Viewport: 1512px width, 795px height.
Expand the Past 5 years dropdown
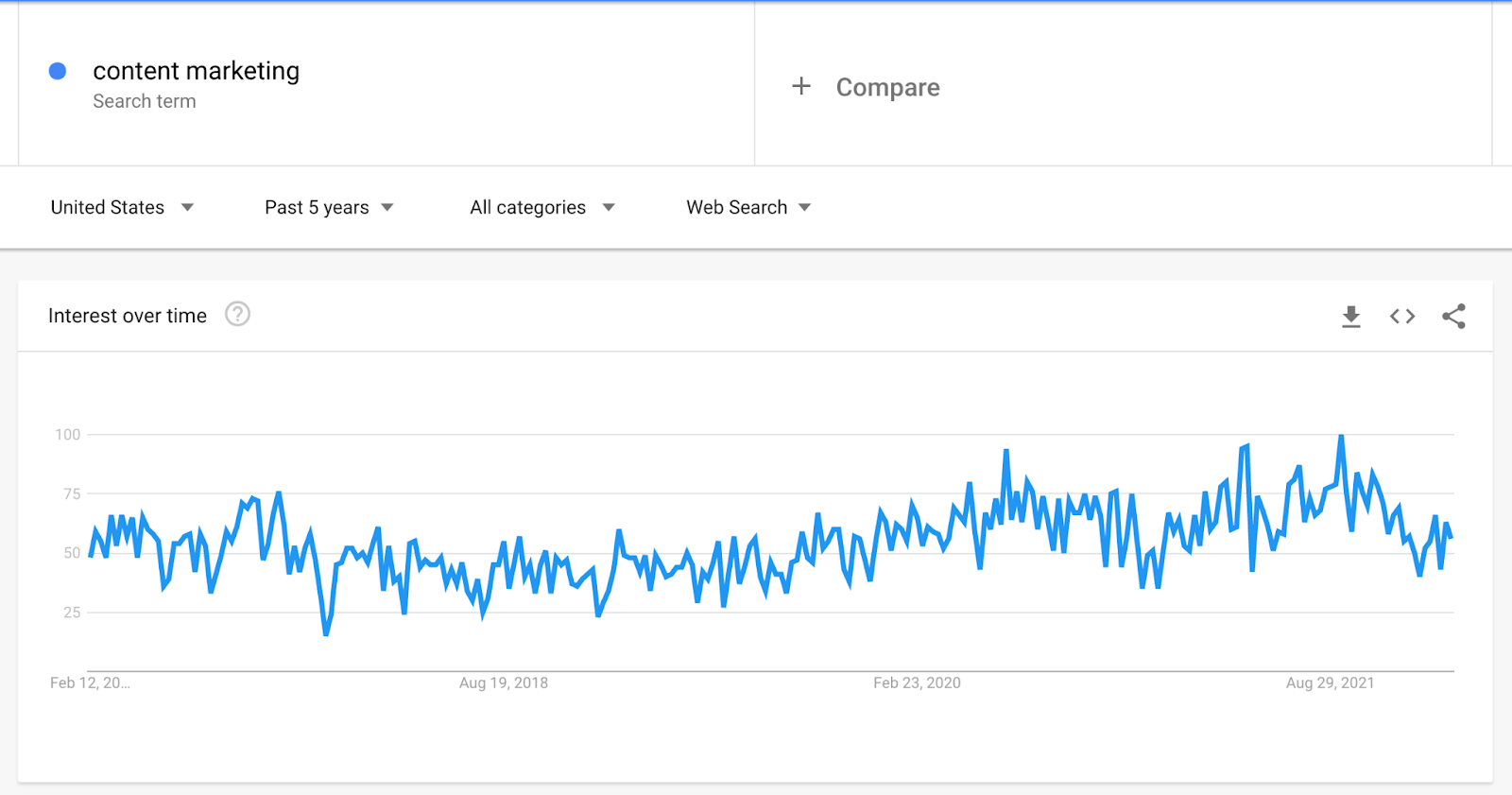click(328, 207)
